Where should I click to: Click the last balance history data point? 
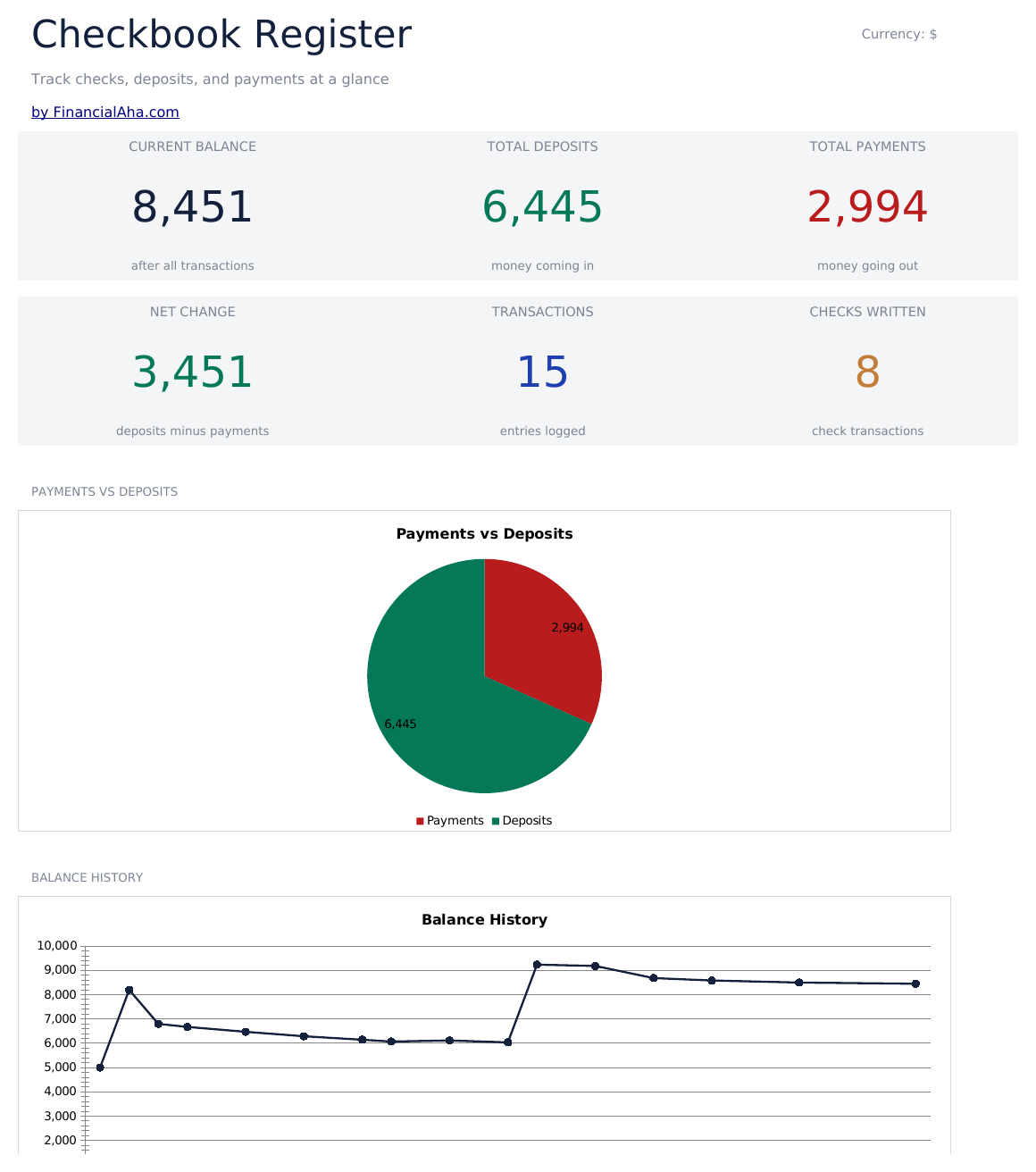click(915, 984)
